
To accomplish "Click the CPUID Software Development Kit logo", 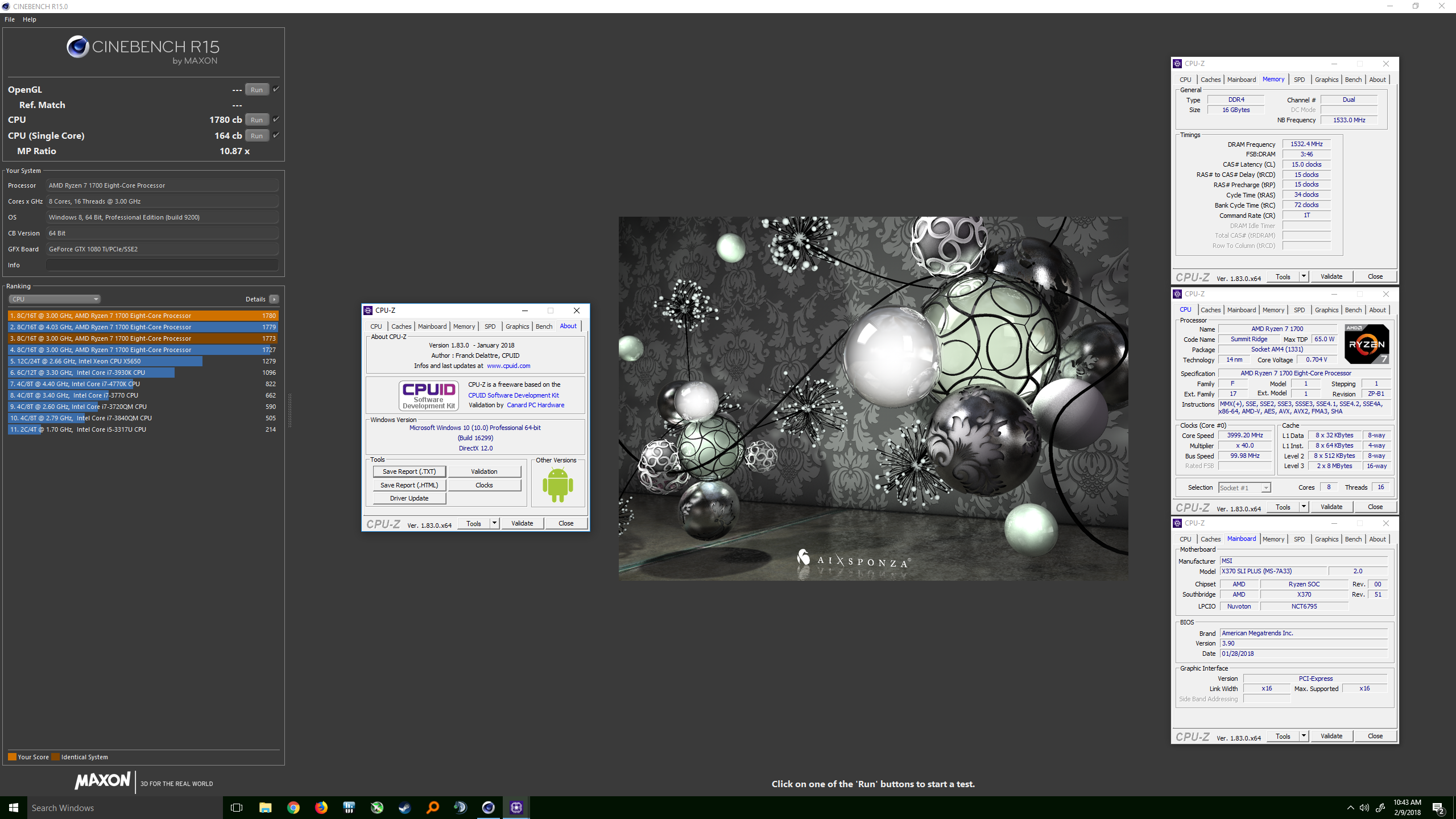I will pyautogui.click(x=429, y=395).
